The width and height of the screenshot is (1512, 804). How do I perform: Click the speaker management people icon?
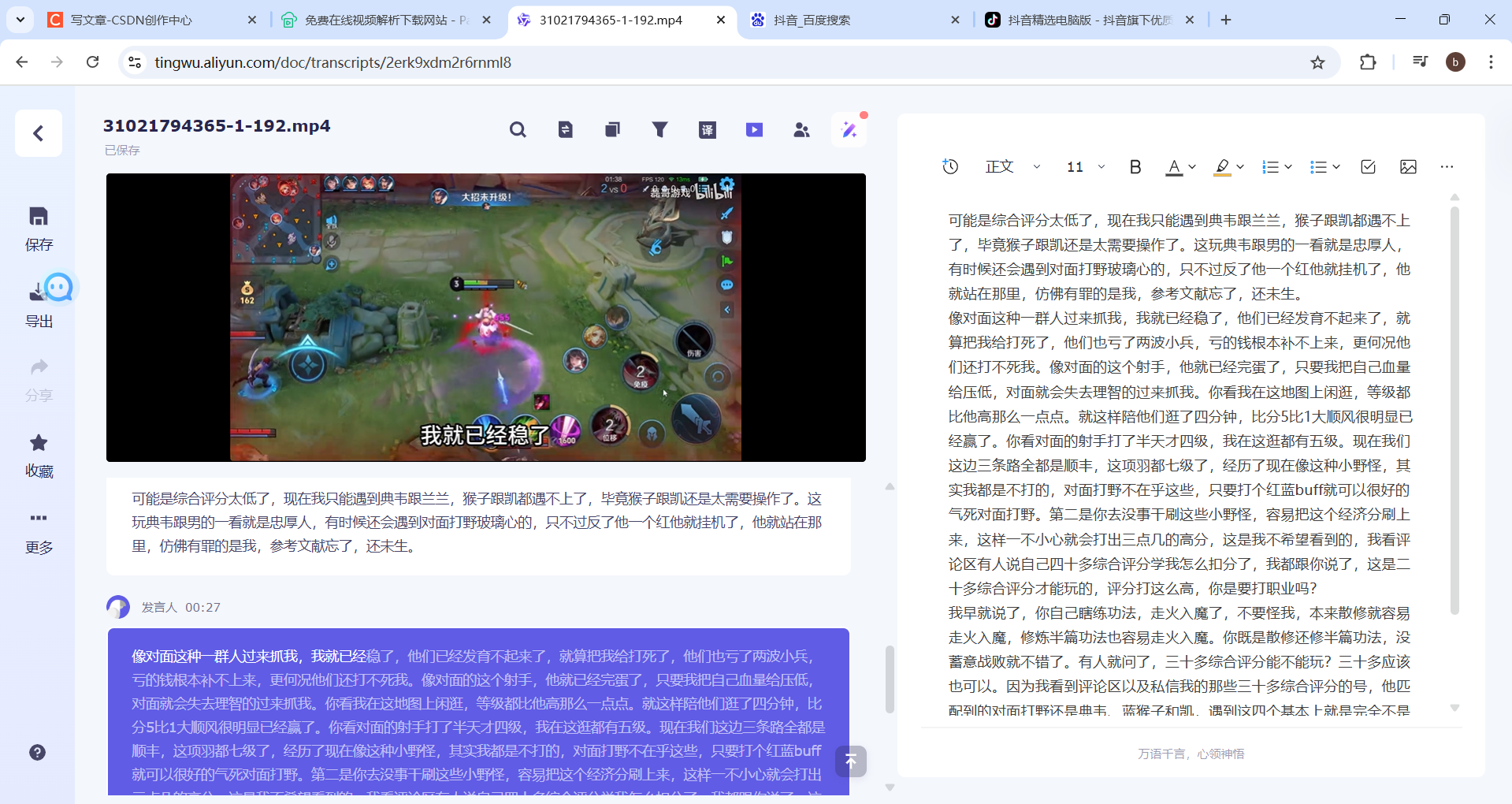[802, 130]
